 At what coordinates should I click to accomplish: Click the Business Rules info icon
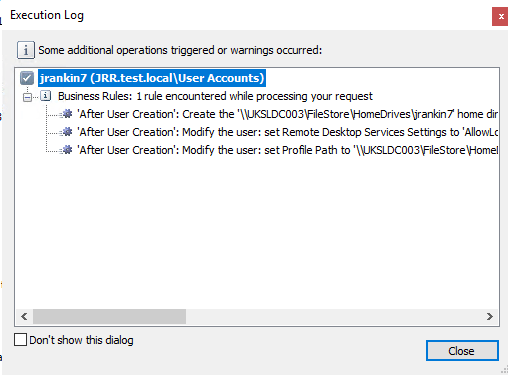point(45,96)
